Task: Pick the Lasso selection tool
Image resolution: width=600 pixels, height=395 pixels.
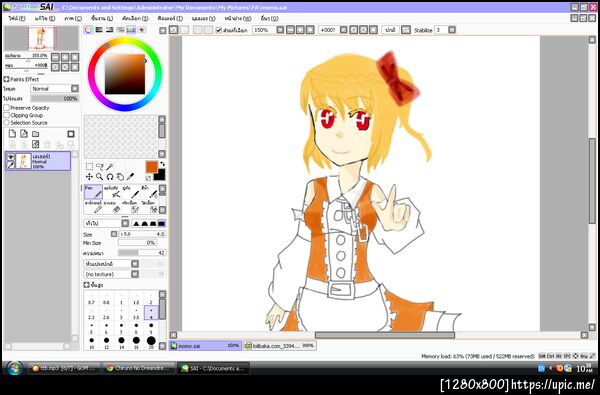Action: pyautogui.click(x=99, y=166)
